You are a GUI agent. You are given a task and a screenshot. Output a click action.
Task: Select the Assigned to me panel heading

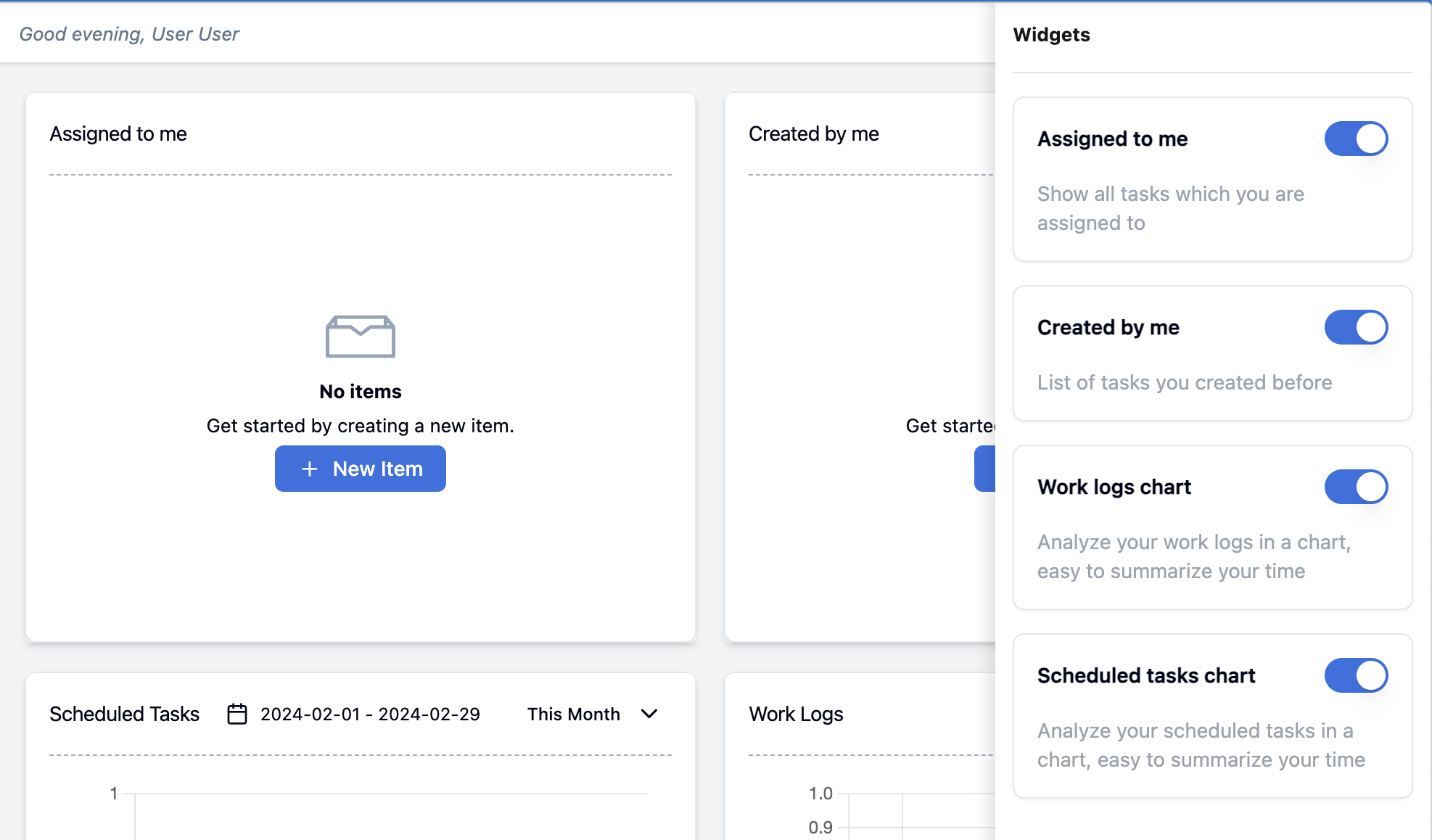tap(118, 133)
